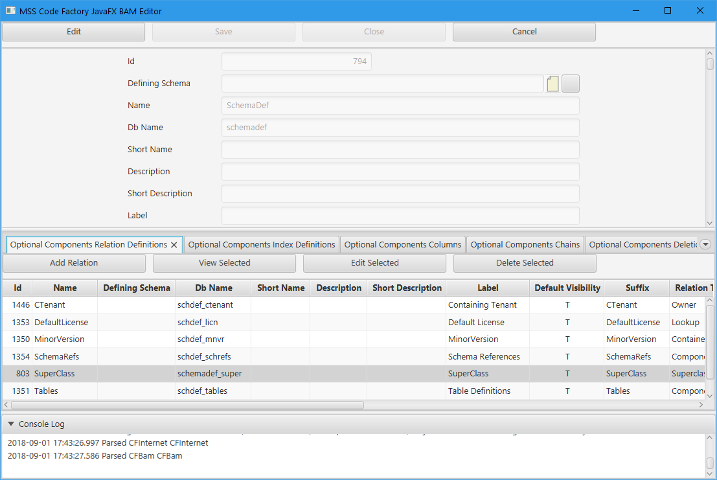717x480 pixels.
Task: Select the Tables row in relation list
Action: pos(60,391)
